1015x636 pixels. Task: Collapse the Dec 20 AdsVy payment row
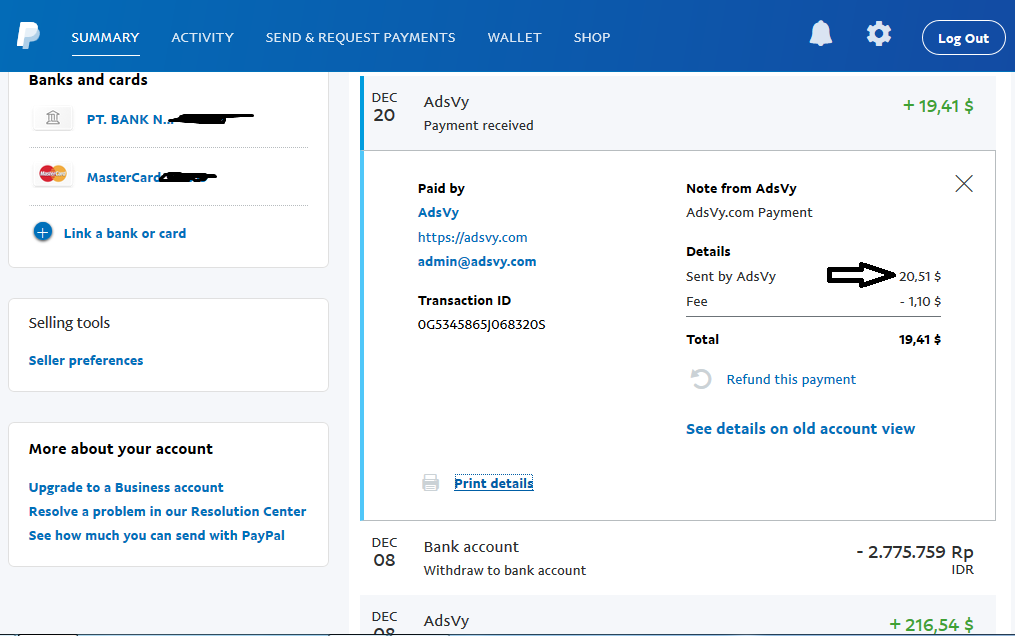tap(678, 113)
